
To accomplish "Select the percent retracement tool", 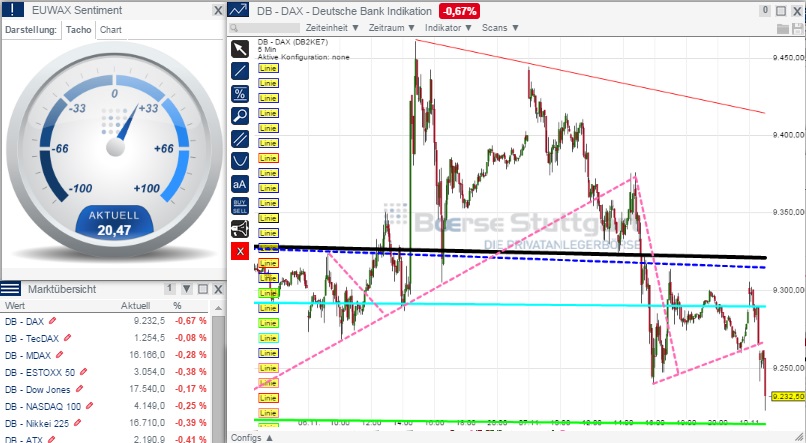I will pos(240,94).
